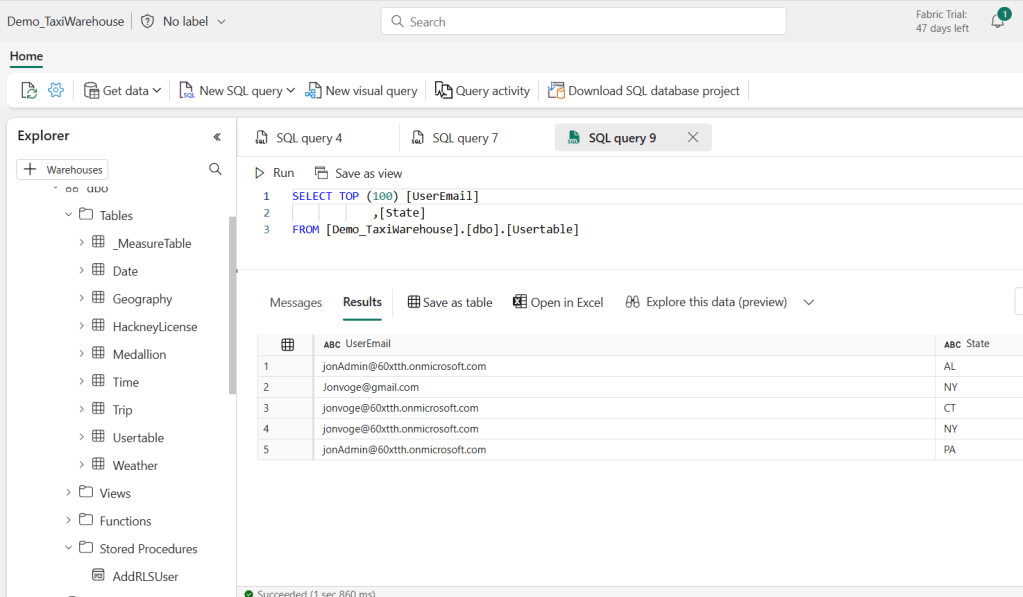Expand the Usertable tree node
Viewport: 1023px width, 597px height.
(x=82, y=437)
